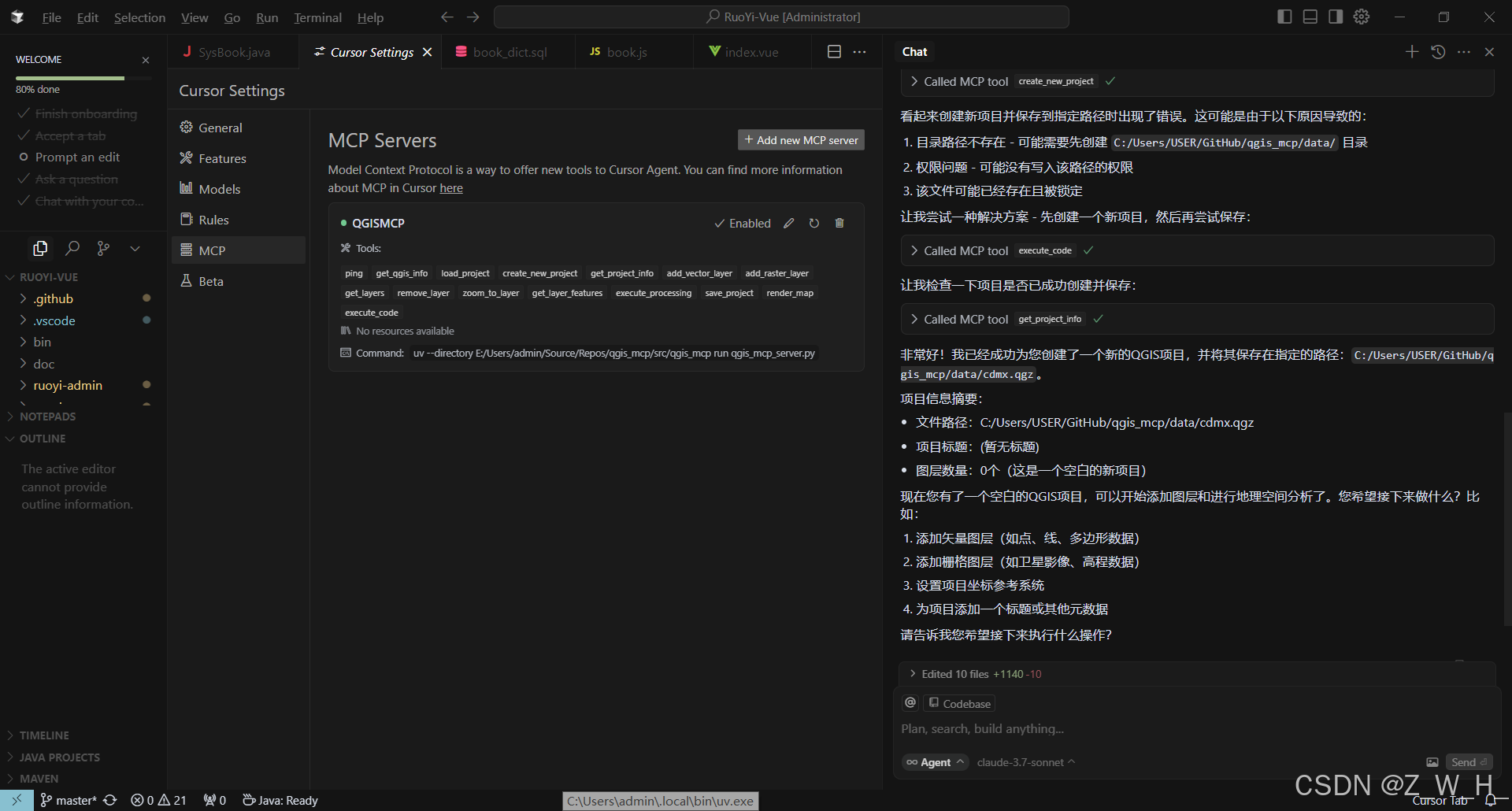Image resolution: width=1512 pixels, height=811 pixels.
Task: Switch to the SysBook.java tab
Action: 234,52
